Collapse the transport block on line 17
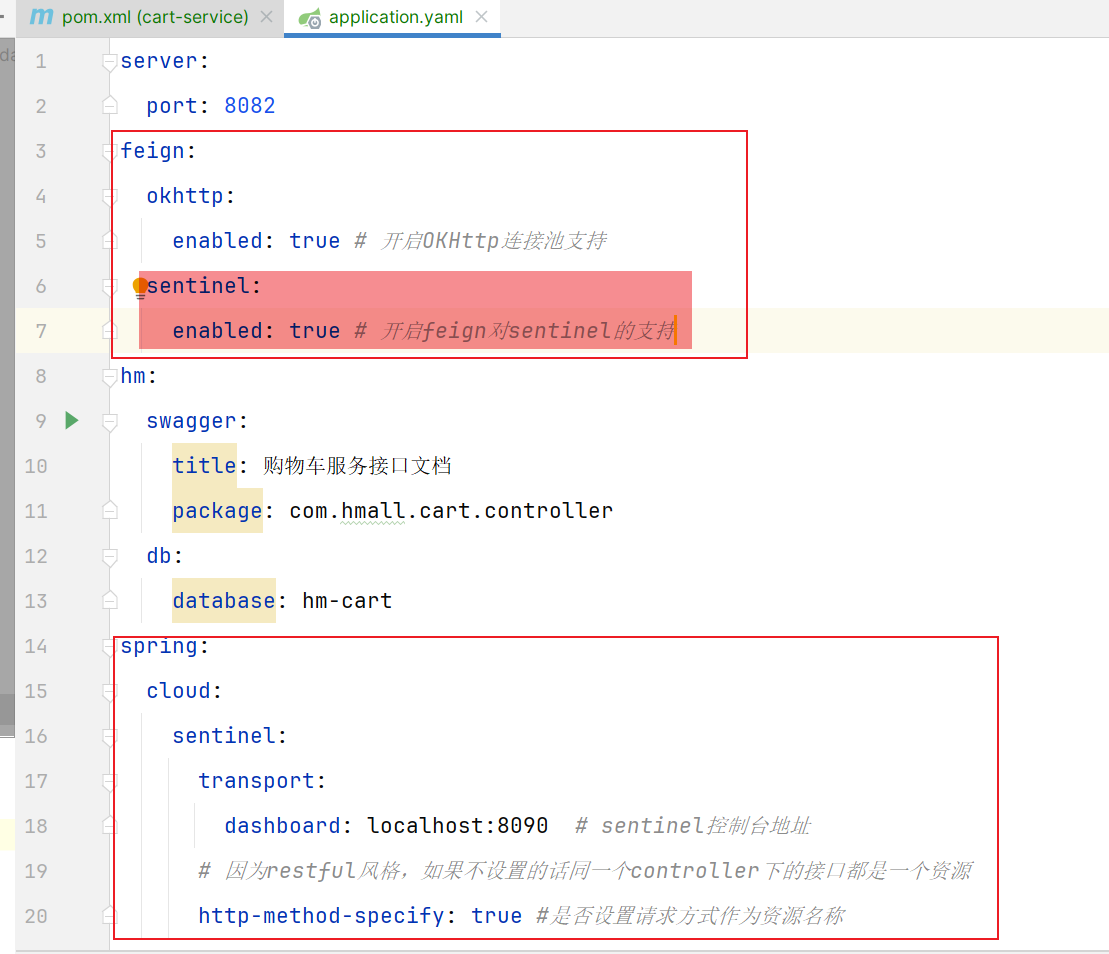Screen dimensions: 1109x954 click(110, 782)
